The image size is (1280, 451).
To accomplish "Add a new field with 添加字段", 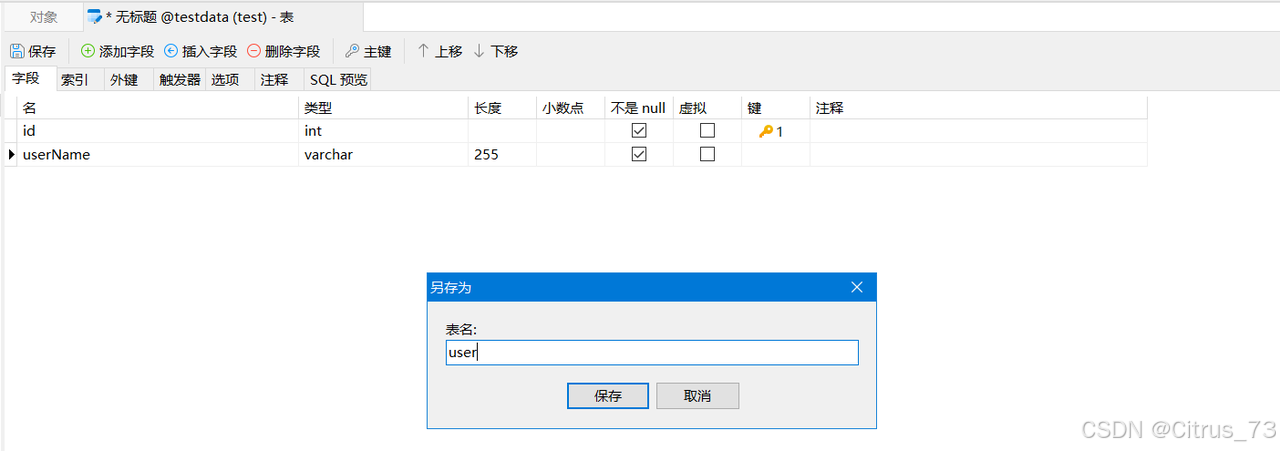I will coord(117,51).
